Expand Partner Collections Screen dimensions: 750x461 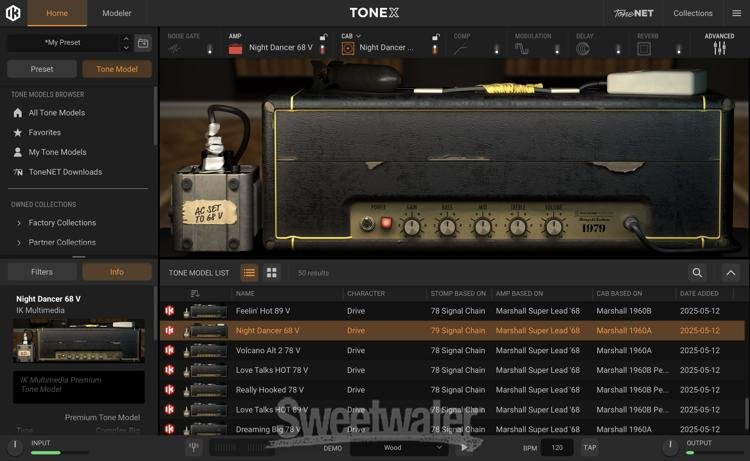point(19,243)
